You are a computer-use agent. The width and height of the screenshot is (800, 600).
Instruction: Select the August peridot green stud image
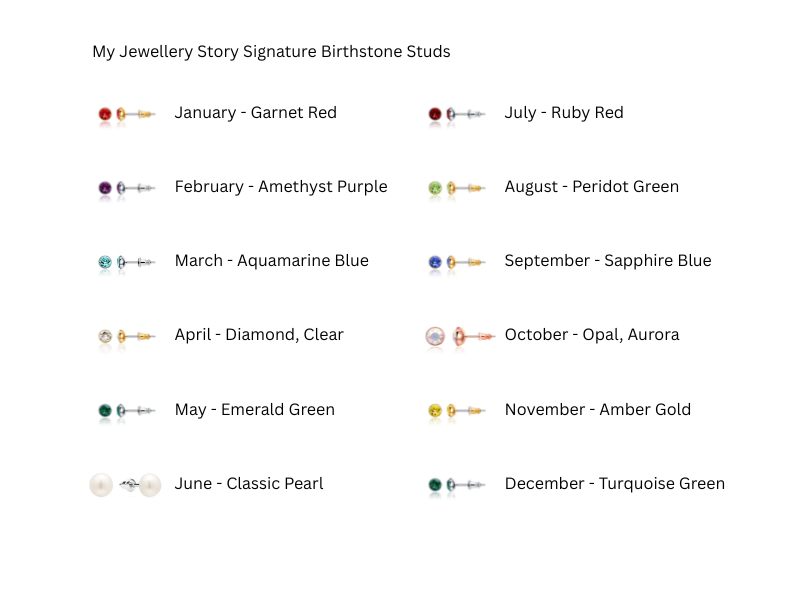(456, 188)
